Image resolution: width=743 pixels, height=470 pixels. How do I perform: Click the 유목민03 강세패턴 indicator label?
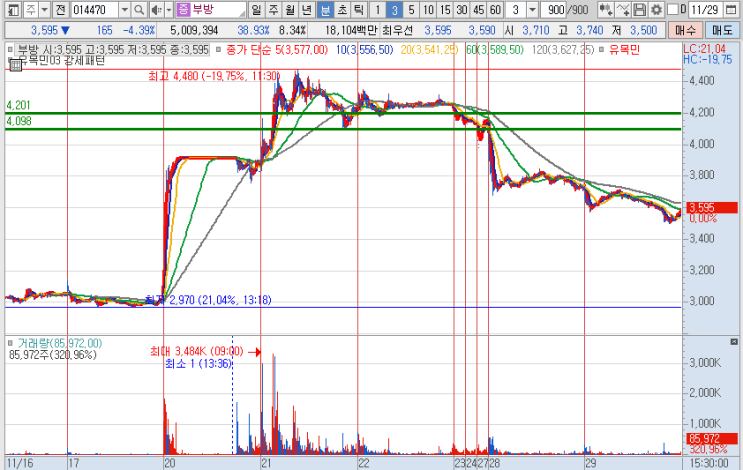coord(61,60)
